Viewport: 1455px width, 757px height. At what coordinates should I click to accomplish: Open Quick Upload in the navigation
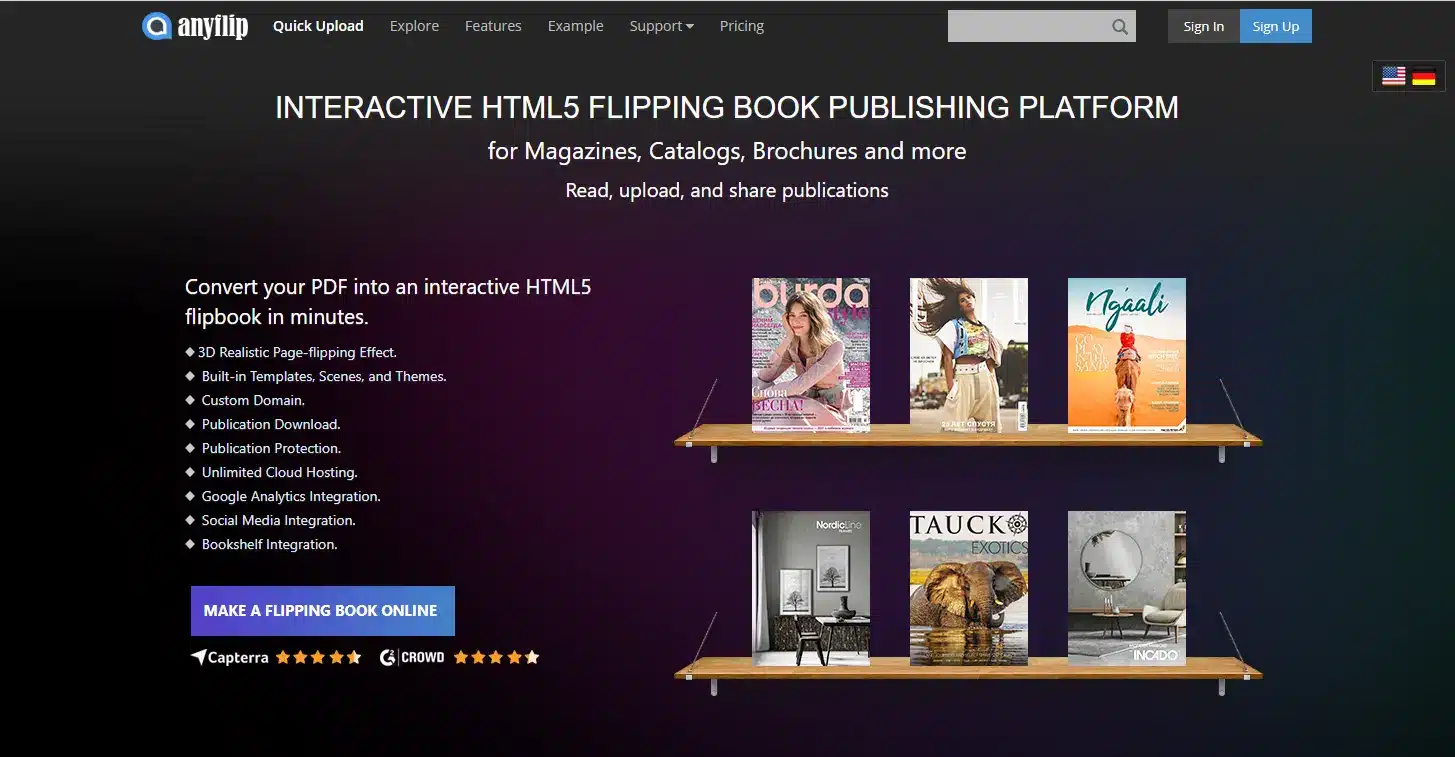tap(318, 26)
